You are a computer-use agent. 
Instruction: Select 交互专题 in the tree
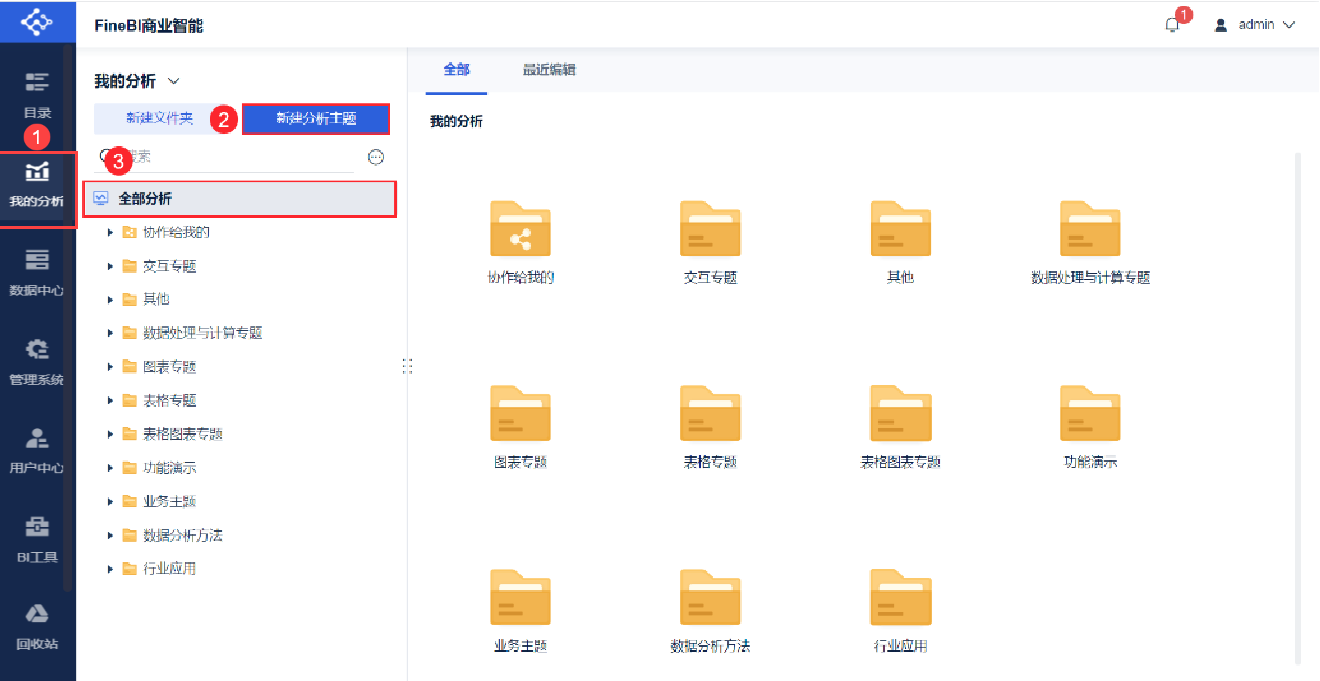(170, 267)
